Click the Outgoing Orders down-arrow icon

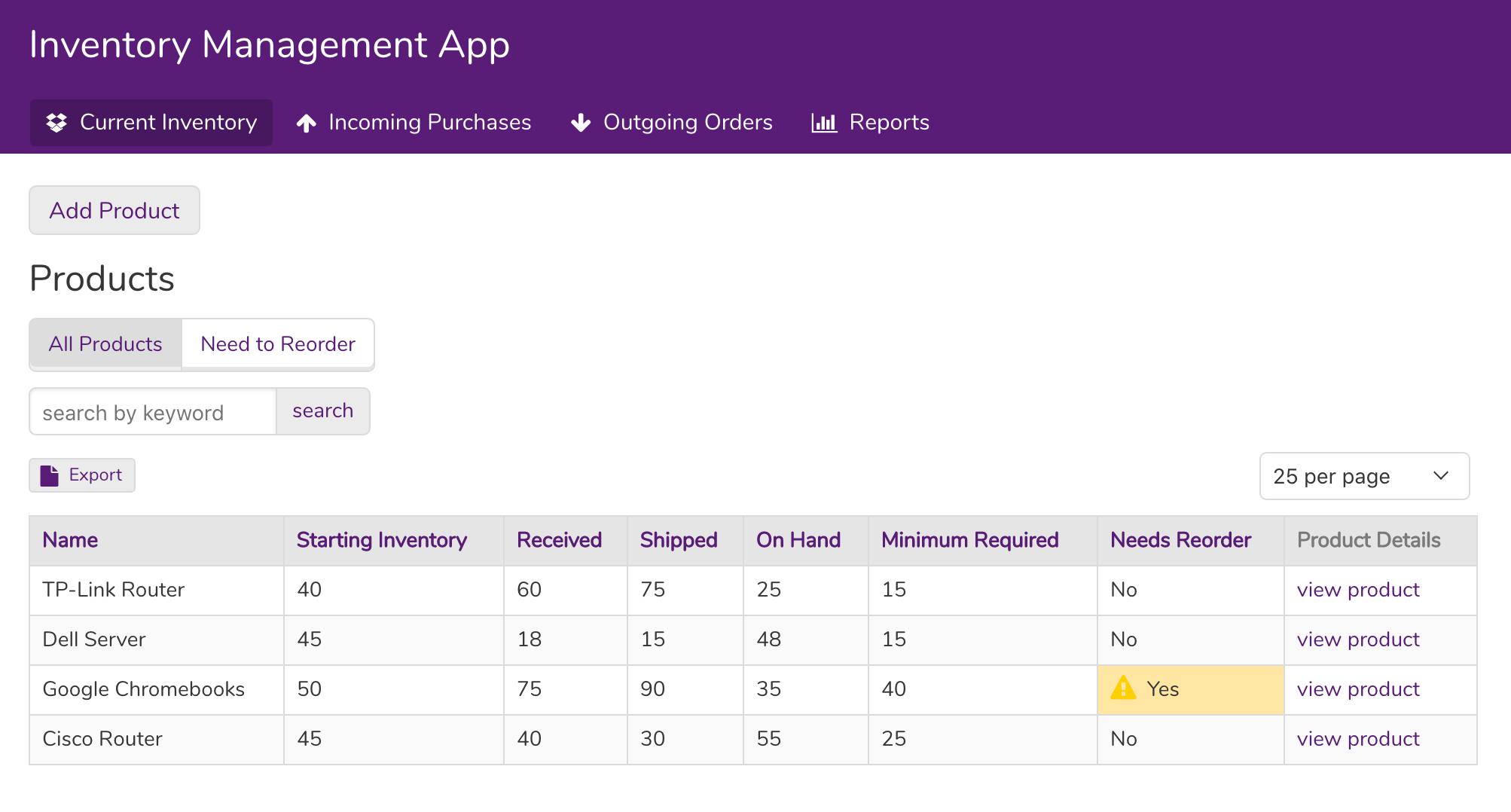[x=581, y=123]
